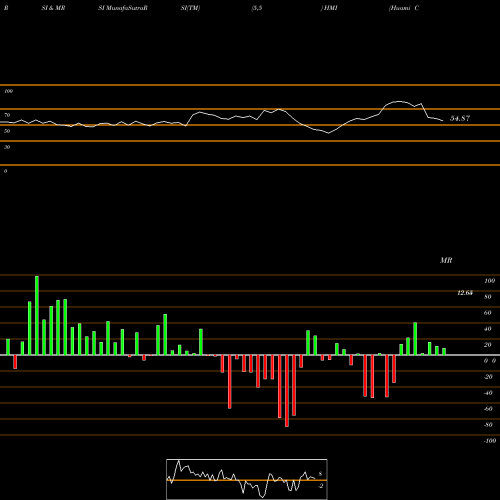Select the tallest green MR histogram bar
Viewport: 500px width, 500px height.
[37, 315]
